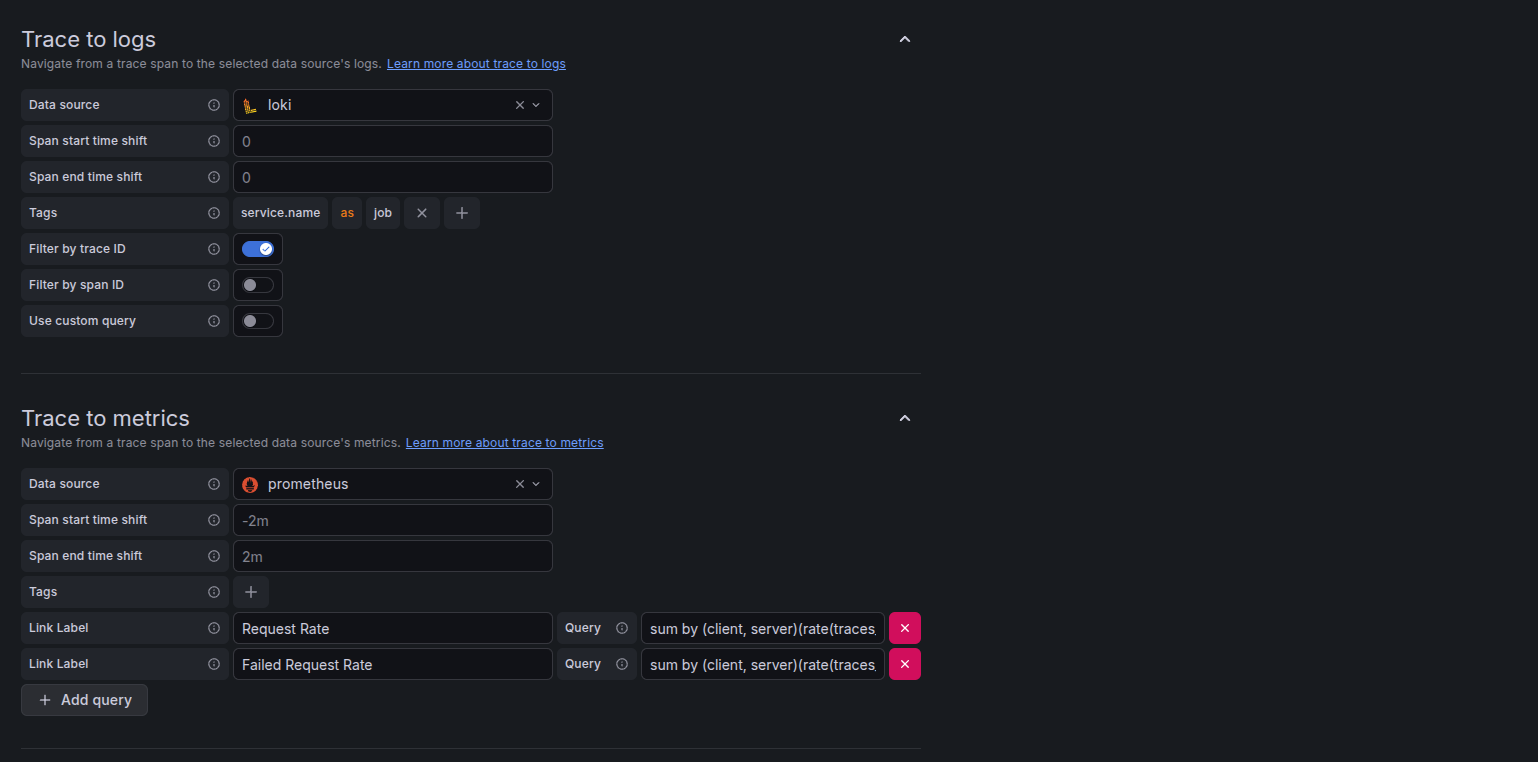Turn on Use custom query
Image resolution: width=1538 pixels, height=762 pixels.
[x=257, y=320]
